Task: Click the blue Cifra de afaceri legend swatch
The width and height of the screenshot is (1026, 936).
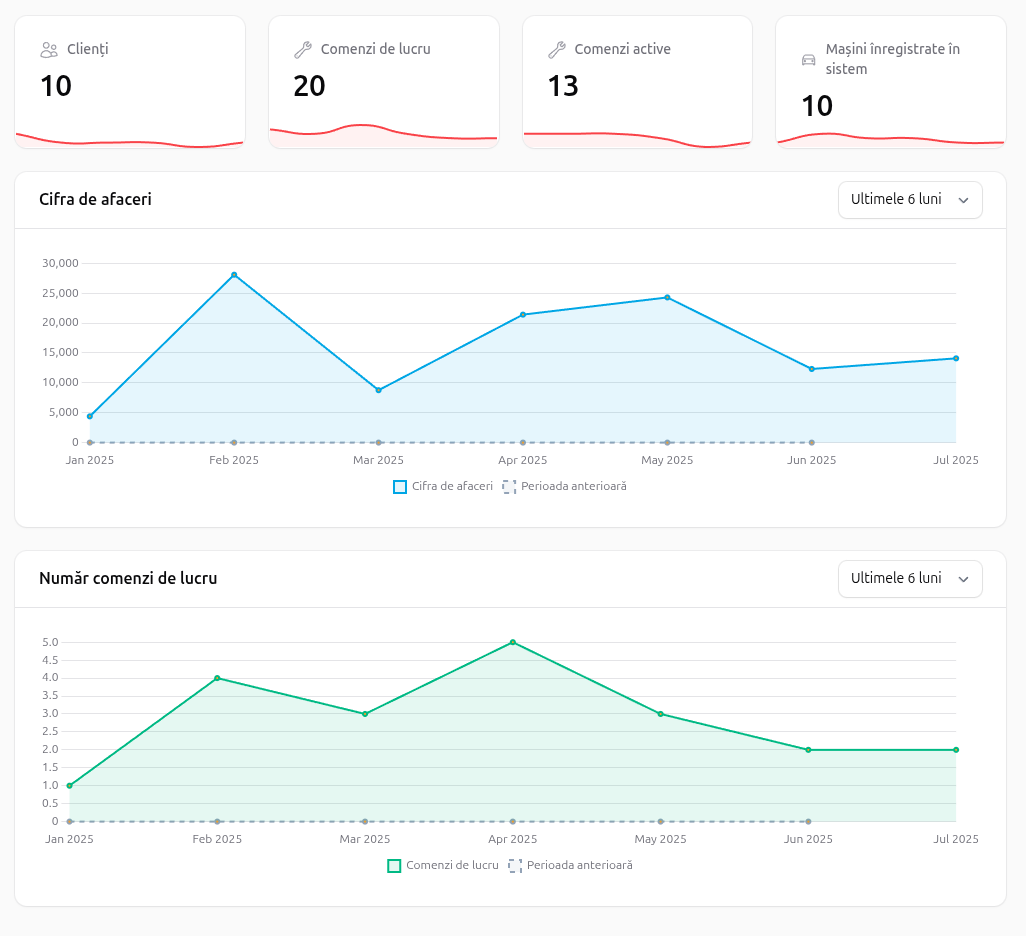Action: (400, 487)
